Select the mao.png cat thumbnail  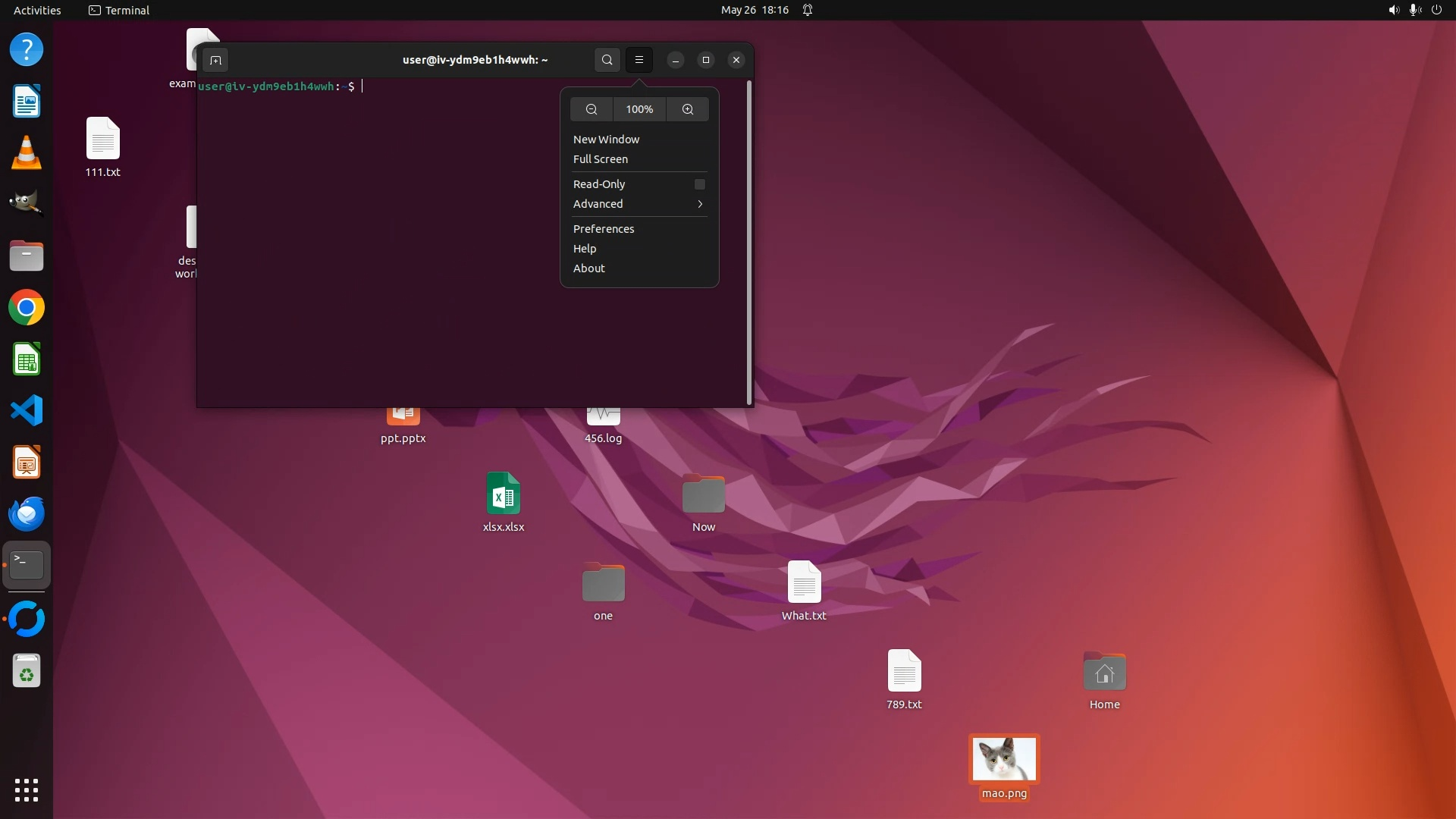click(1004, 758)
